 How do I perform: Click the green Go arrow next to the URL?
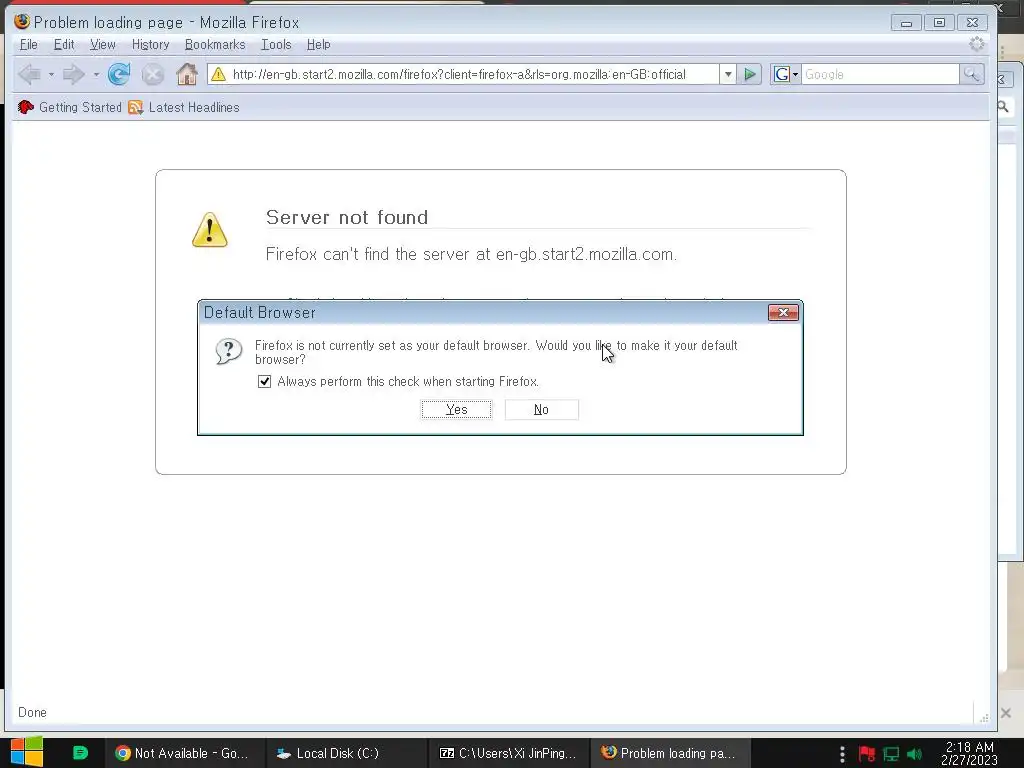pyautogui.click(x=750, y=74)
